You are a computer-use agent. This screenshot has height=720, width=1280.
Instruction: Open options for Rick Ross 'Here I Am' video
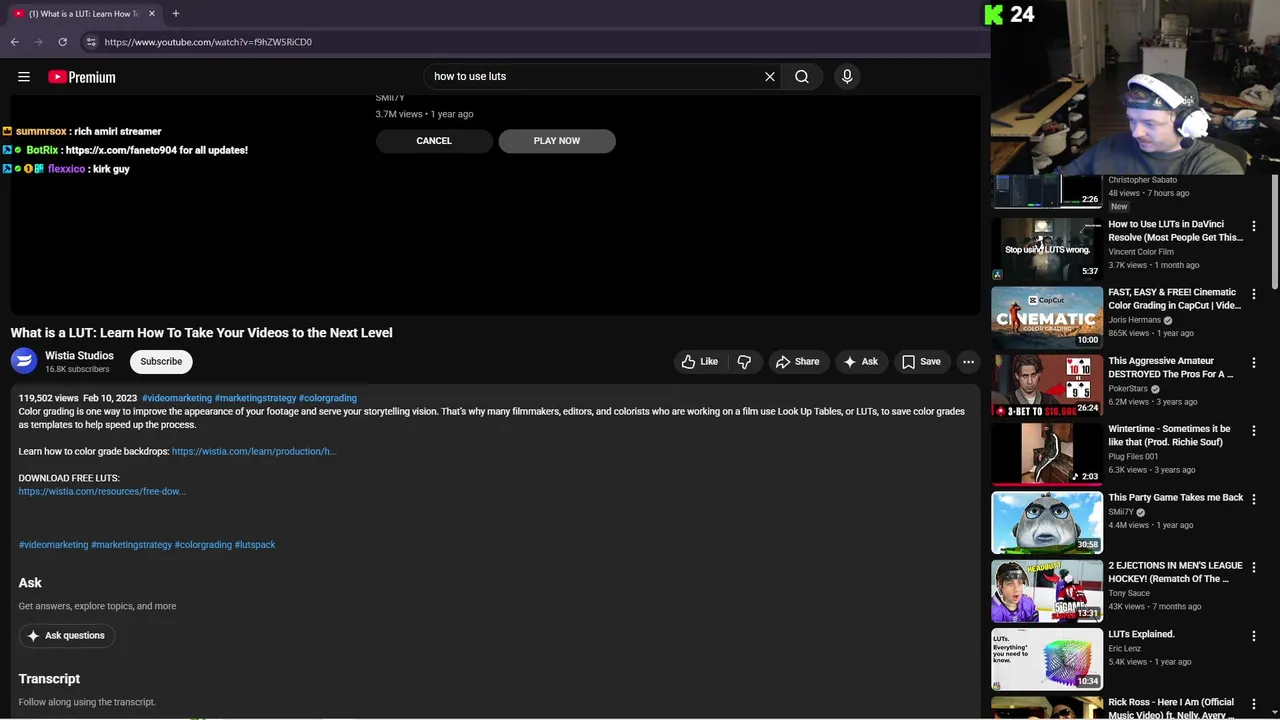[1253, 704]
